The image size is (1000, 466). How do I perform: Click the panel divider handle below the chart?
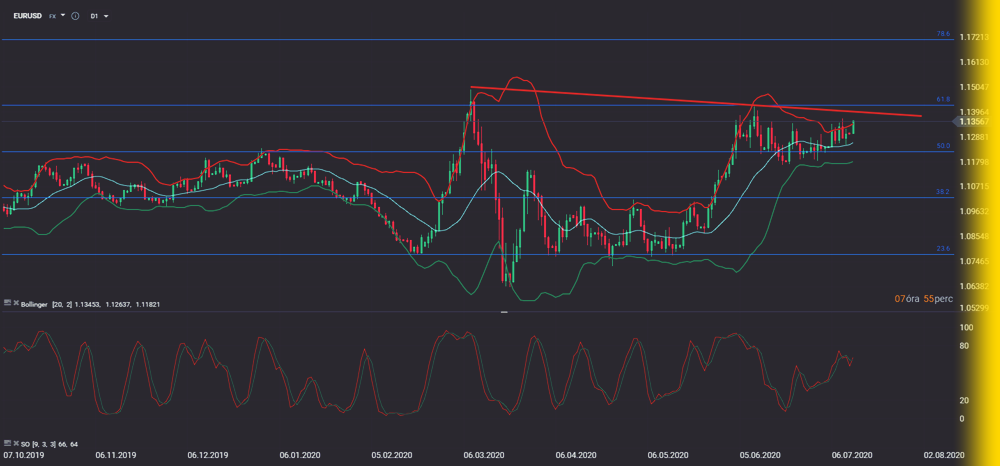pyautogui.click(x=504, y=312)
